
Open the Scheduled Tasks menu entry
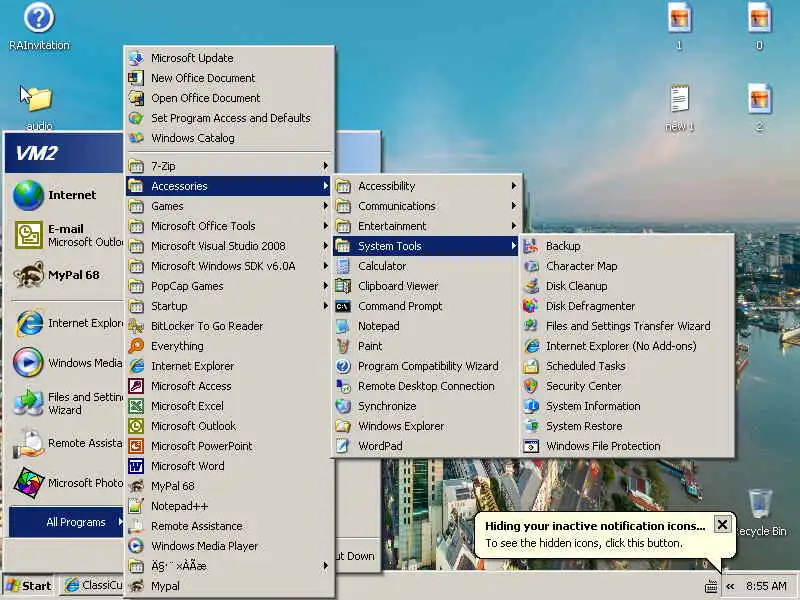pos(627,366)
